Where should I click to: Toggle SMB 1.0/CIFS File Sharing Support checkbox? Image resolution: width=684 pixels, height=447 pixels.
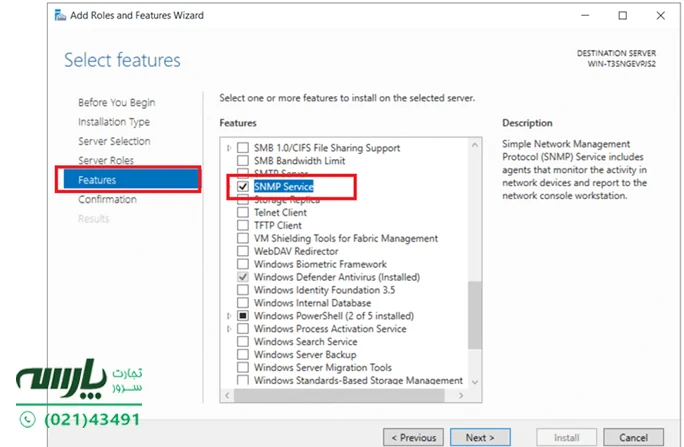point(243,148)
